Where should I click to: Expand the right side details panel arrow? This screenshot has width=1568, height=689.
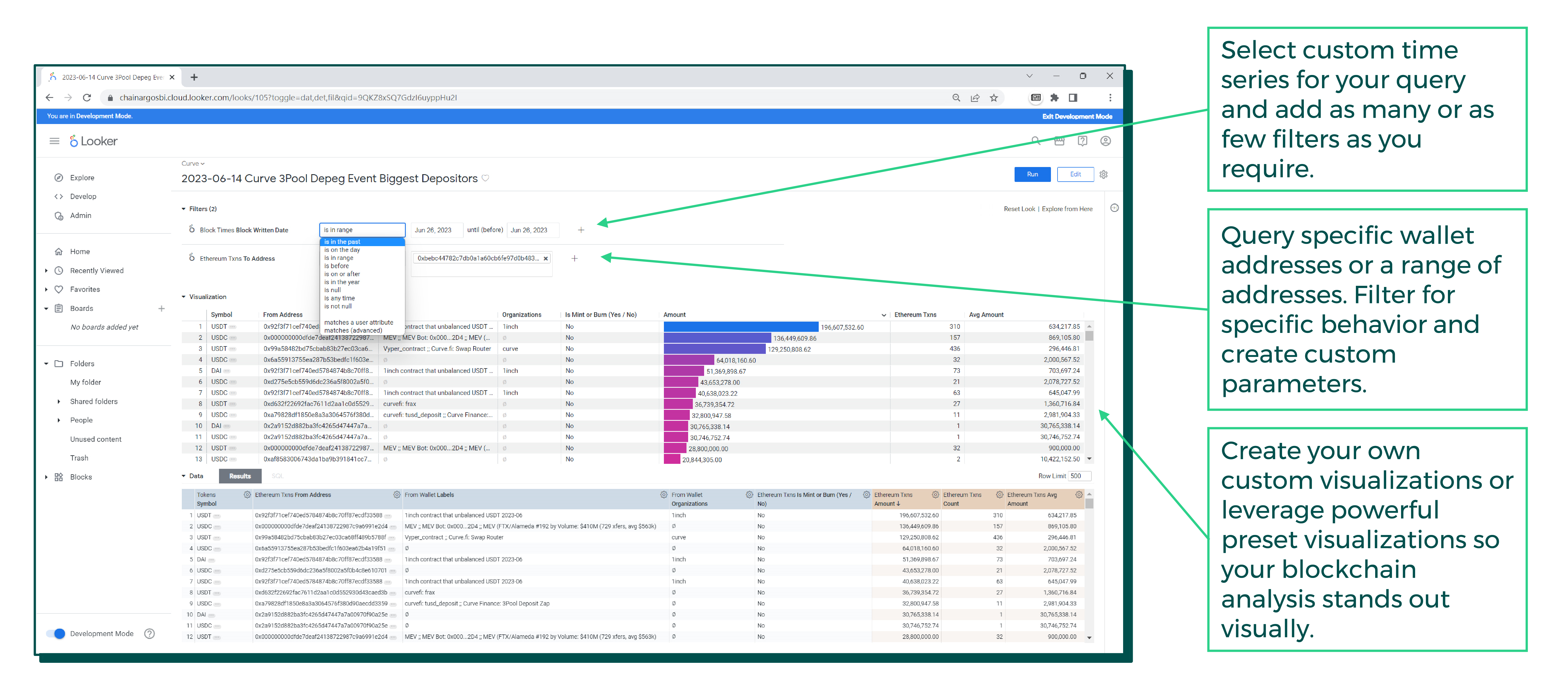point(1115,208)
